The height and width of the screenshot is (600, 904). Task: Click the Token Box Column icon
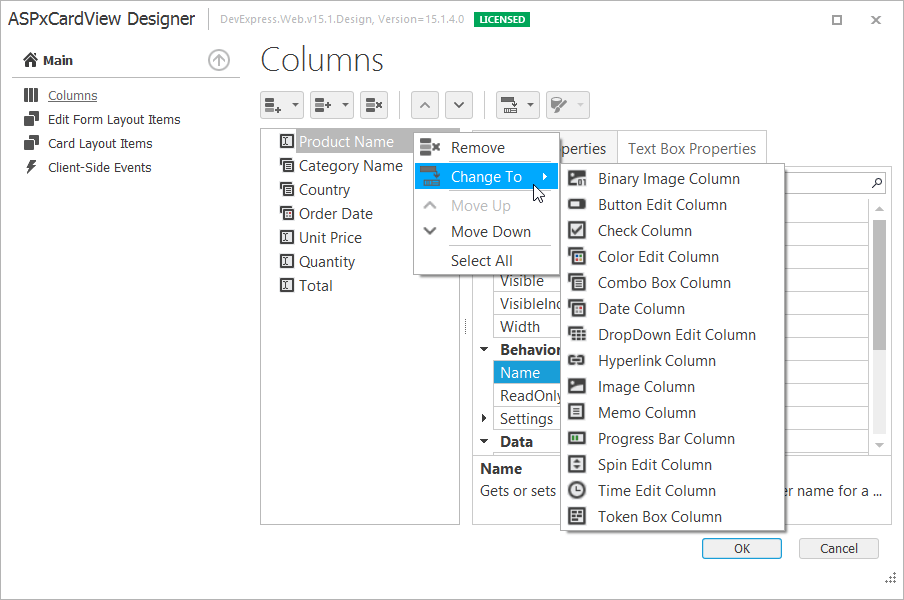tap(577, 516)
